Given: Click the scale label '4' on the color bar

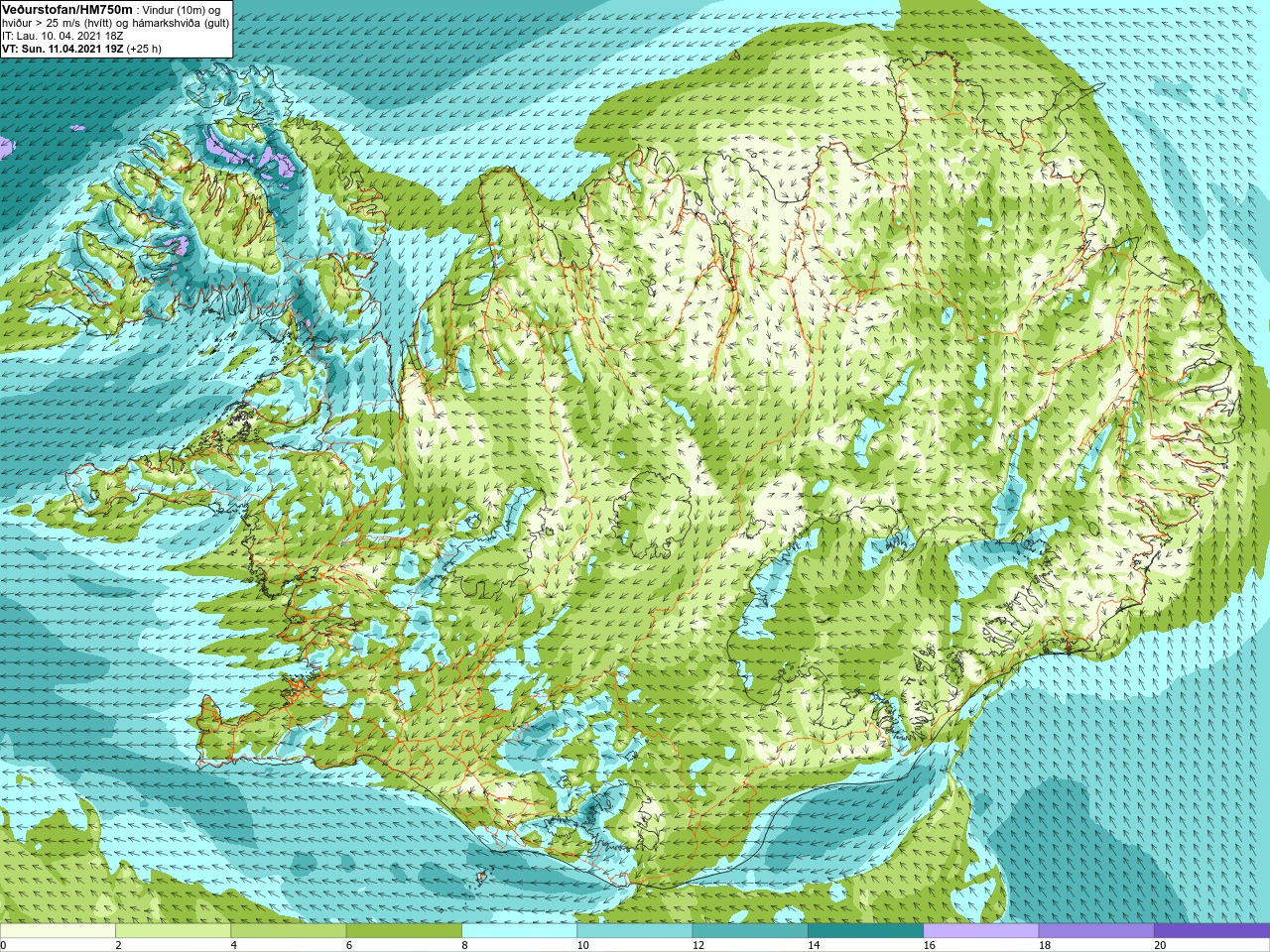Looking at the screenshot, I should click(x=233, y=945).
